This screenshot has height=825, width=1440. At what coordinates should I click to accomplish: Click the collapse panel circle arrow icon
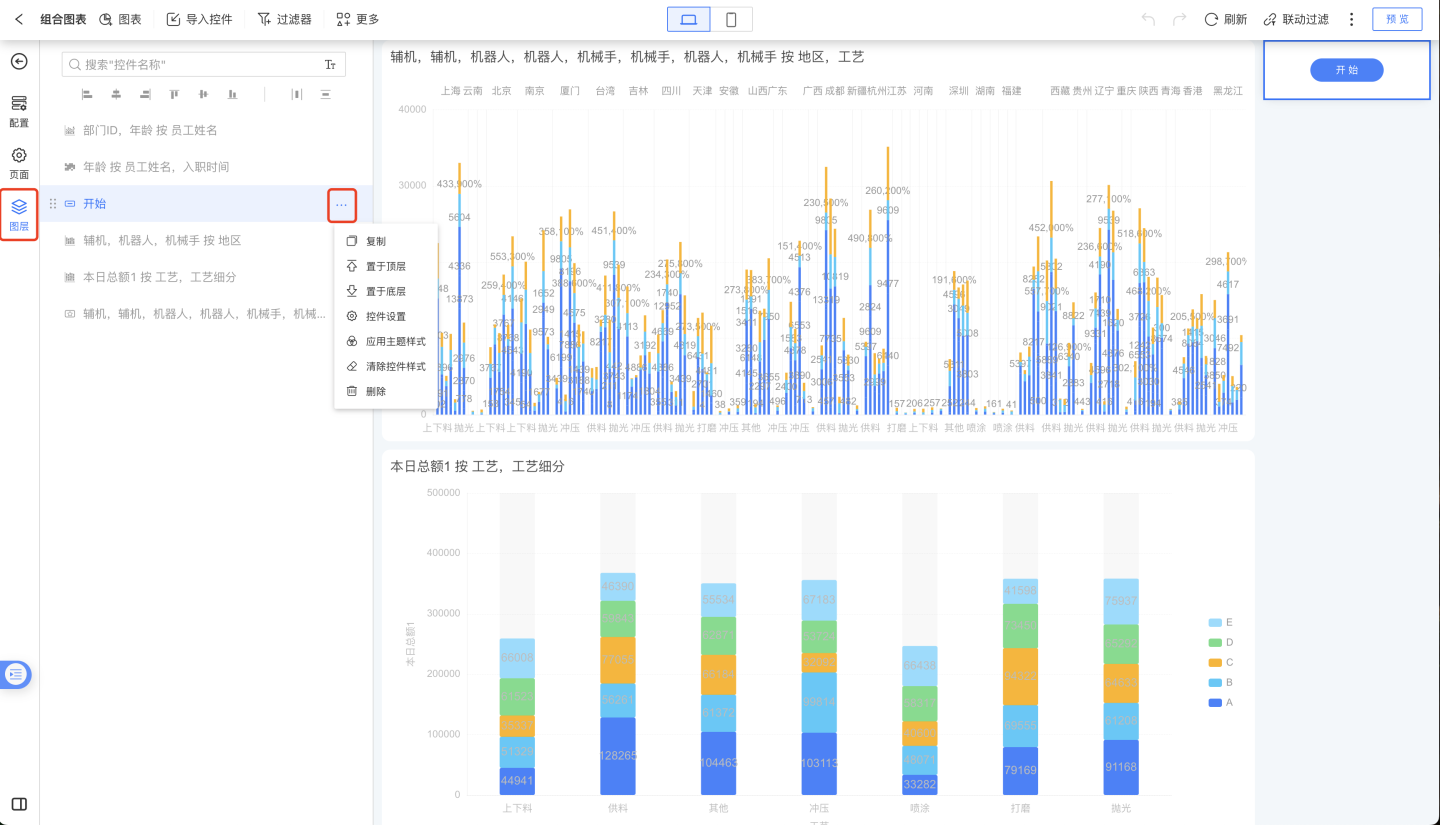(19, 61)
